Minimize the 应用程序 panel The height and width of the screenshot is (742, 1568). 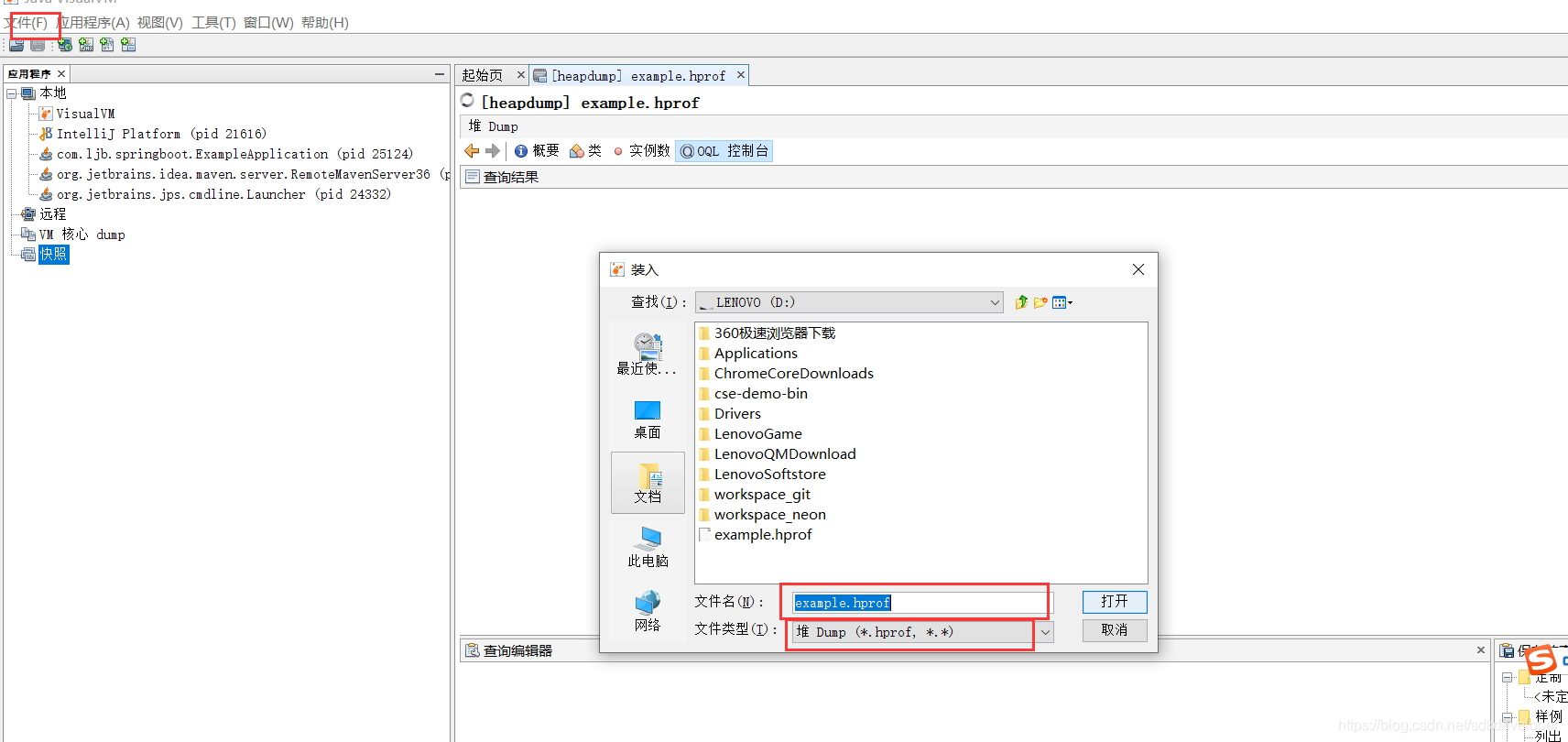pos(440,74)
